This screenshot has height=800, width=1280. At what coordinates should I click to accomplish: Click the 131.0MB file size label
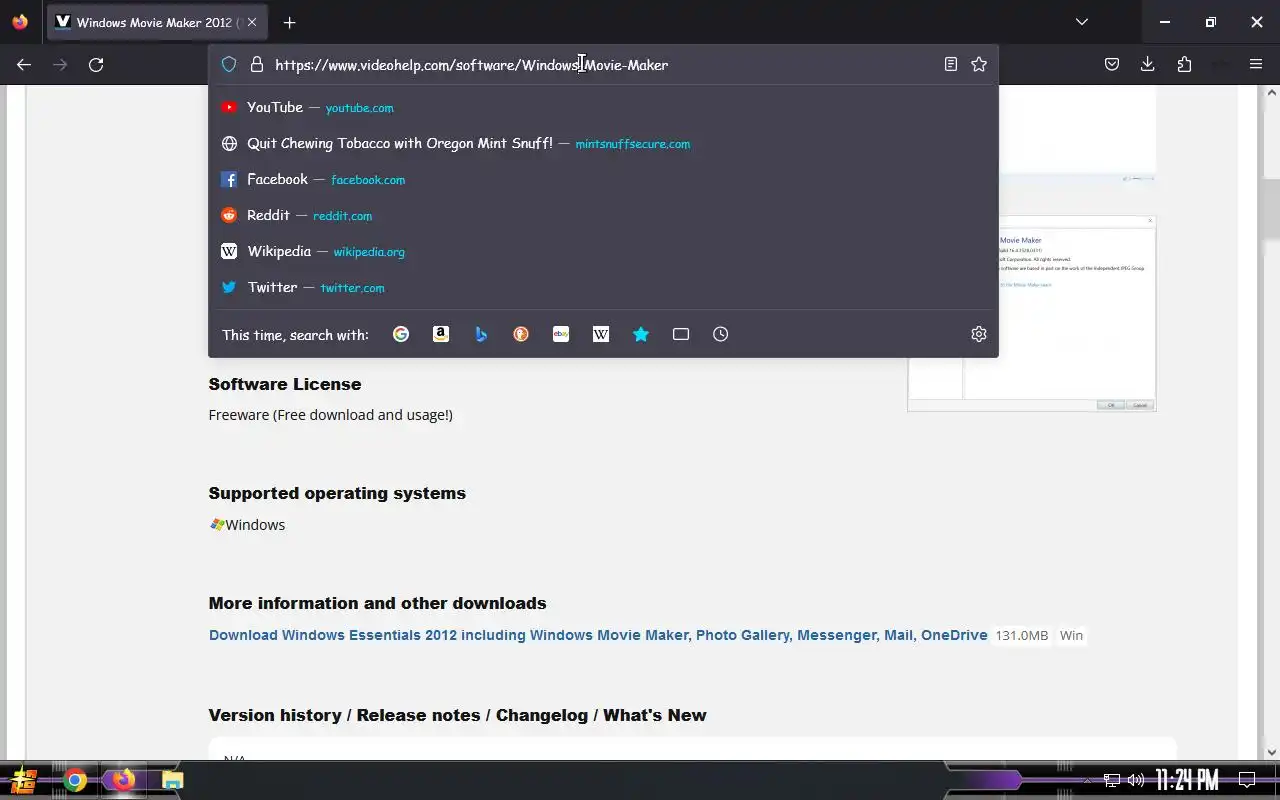[1022, 636]
